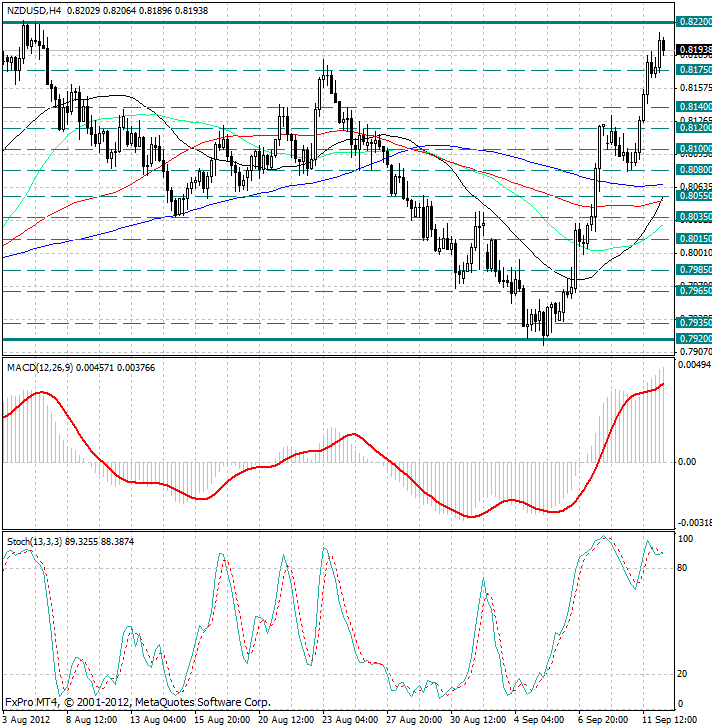Click the MACD scale minimum -0.00318

pos(694,523)
